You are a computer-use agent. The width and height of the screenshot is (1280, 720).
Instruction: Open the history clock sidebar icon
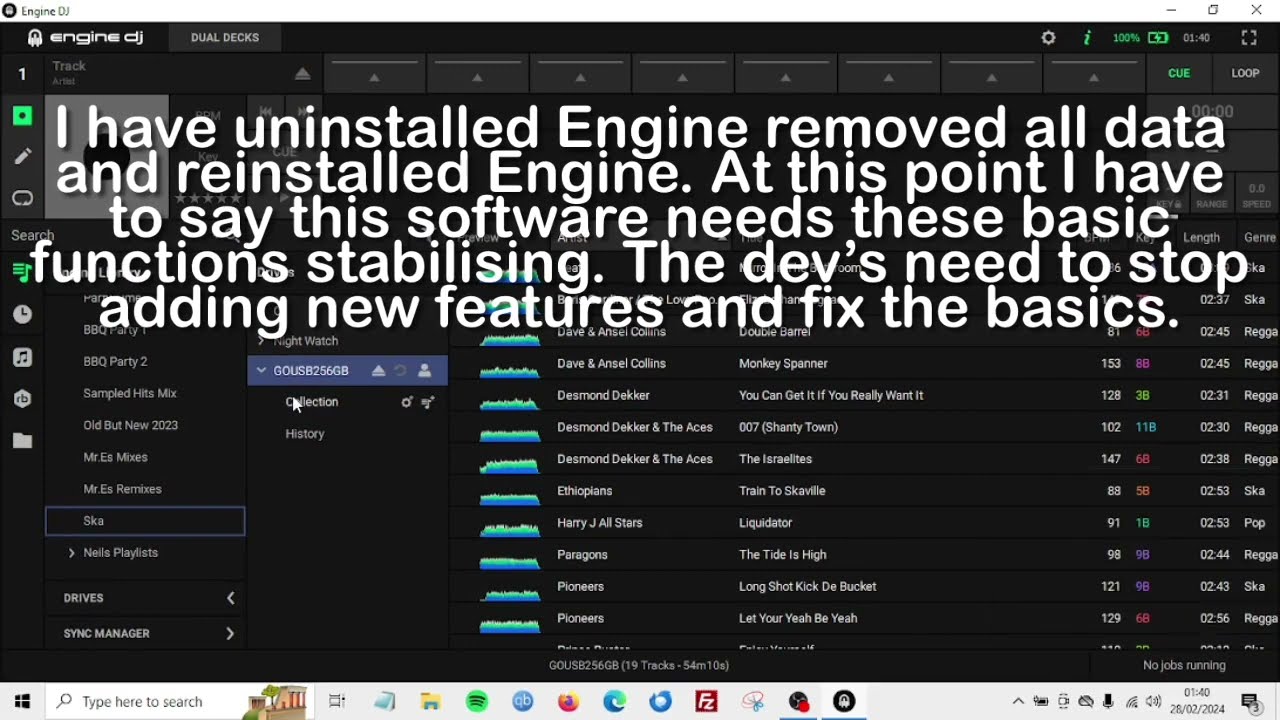(x=22, y=314)
